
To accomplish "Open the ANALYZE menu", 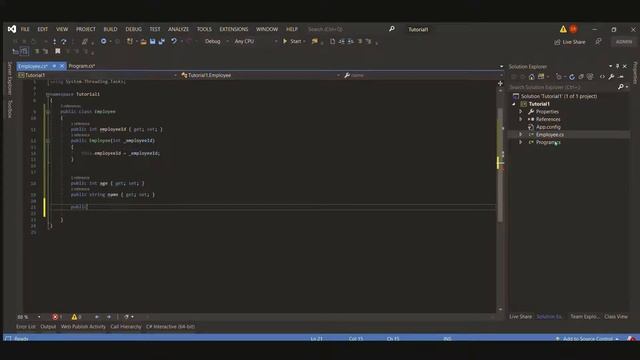I will coord(178,29).
